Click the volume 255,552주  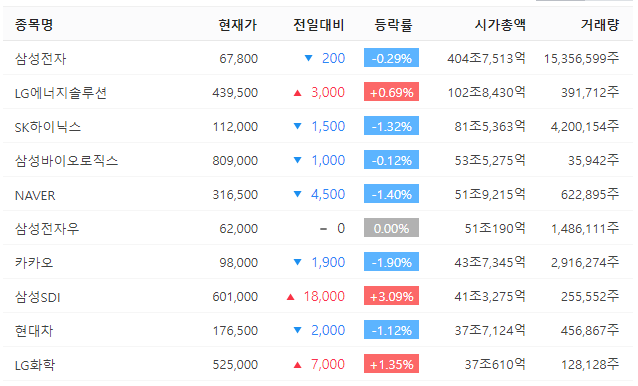[590, 297]
